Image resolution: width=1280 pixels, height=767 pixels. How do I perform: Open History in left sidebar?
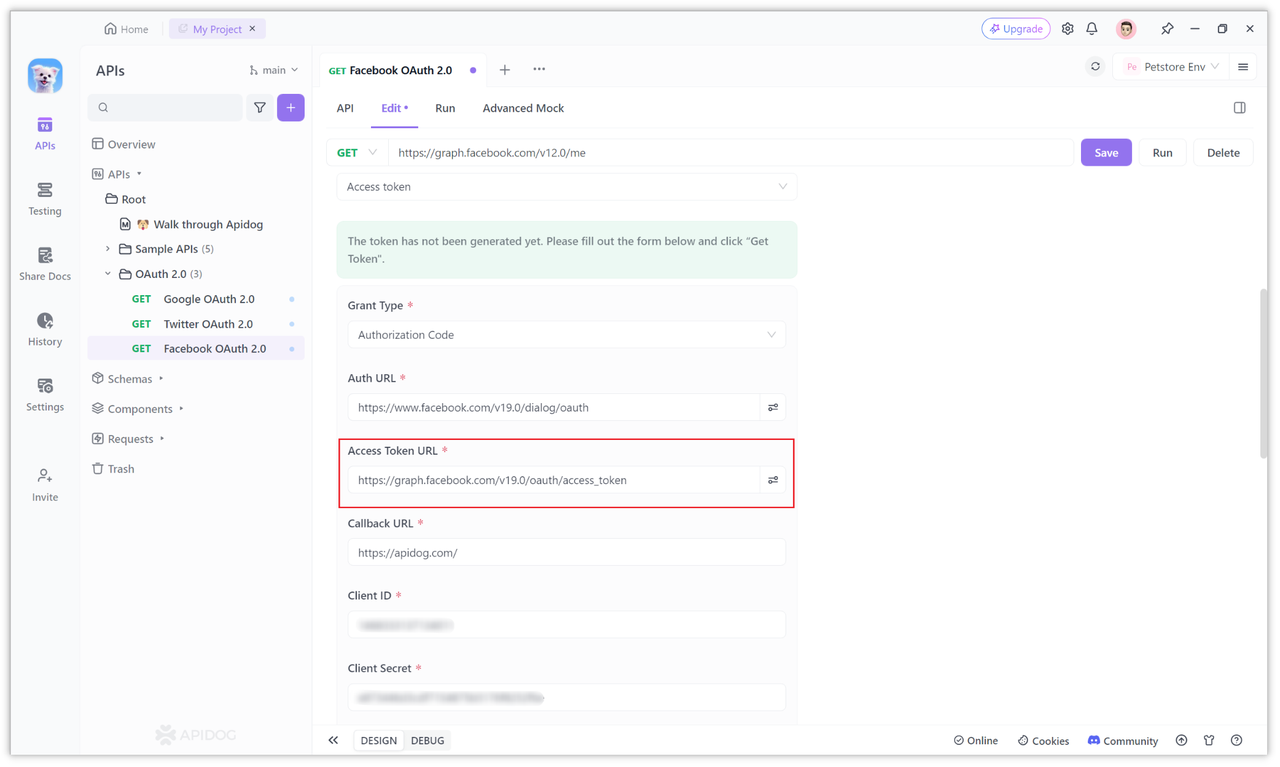coord(45,329)
